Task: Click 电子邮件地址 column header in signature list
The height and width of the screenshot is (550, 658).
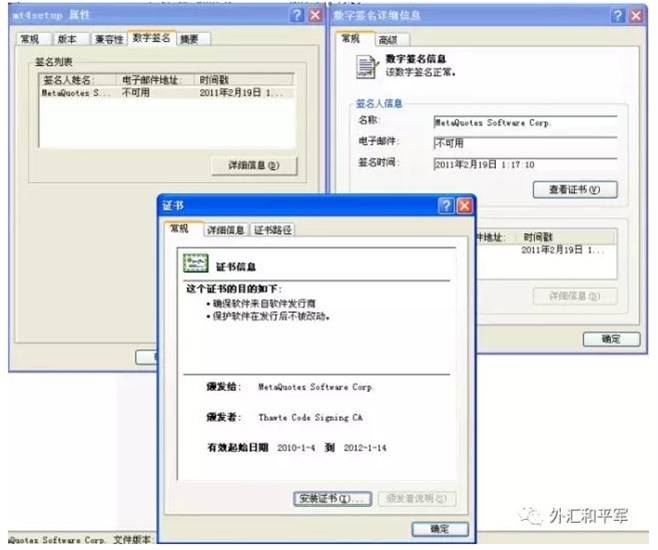Action: click(x=155, y=80)
